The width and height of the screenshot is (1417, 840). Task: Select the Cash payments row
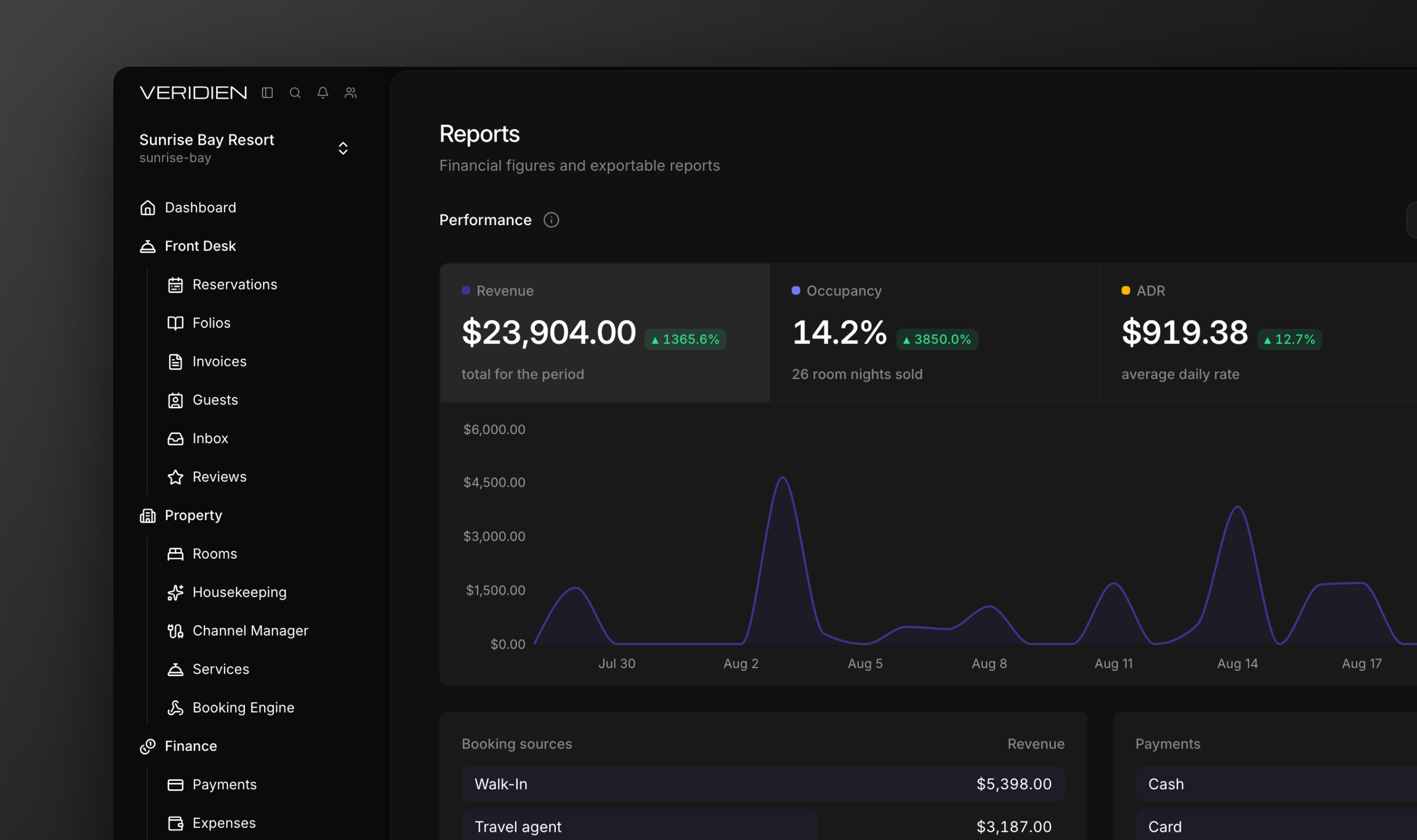pyautogui.click(x=1276, y=784)
